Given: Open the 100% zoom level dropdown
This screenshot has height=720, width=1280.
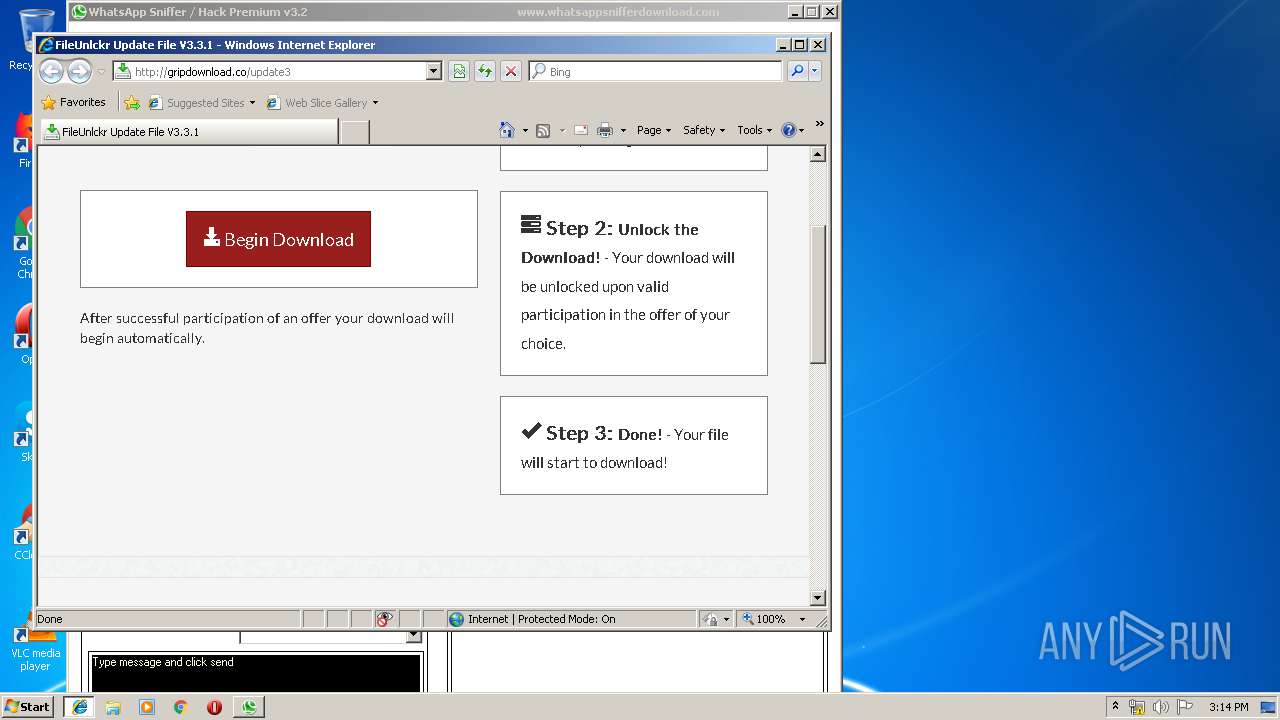Looking at the screenshot, I should point(802,619).
